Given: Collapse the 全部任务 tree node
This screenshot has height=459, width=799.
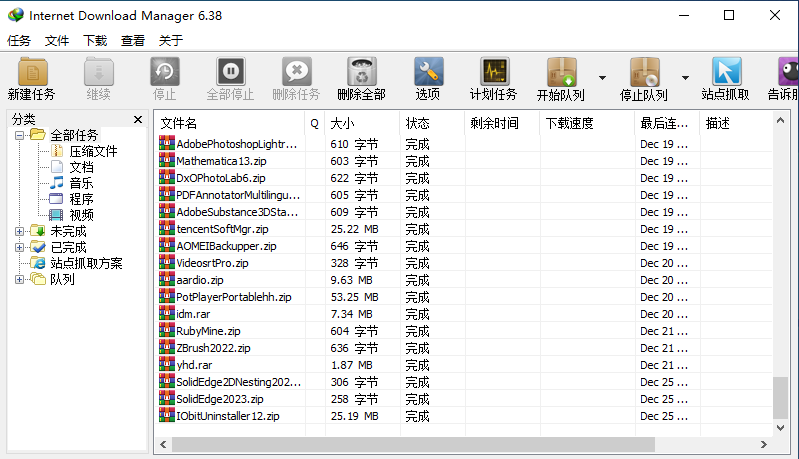Looking at the screenshot, I should (x=20, y=135).
